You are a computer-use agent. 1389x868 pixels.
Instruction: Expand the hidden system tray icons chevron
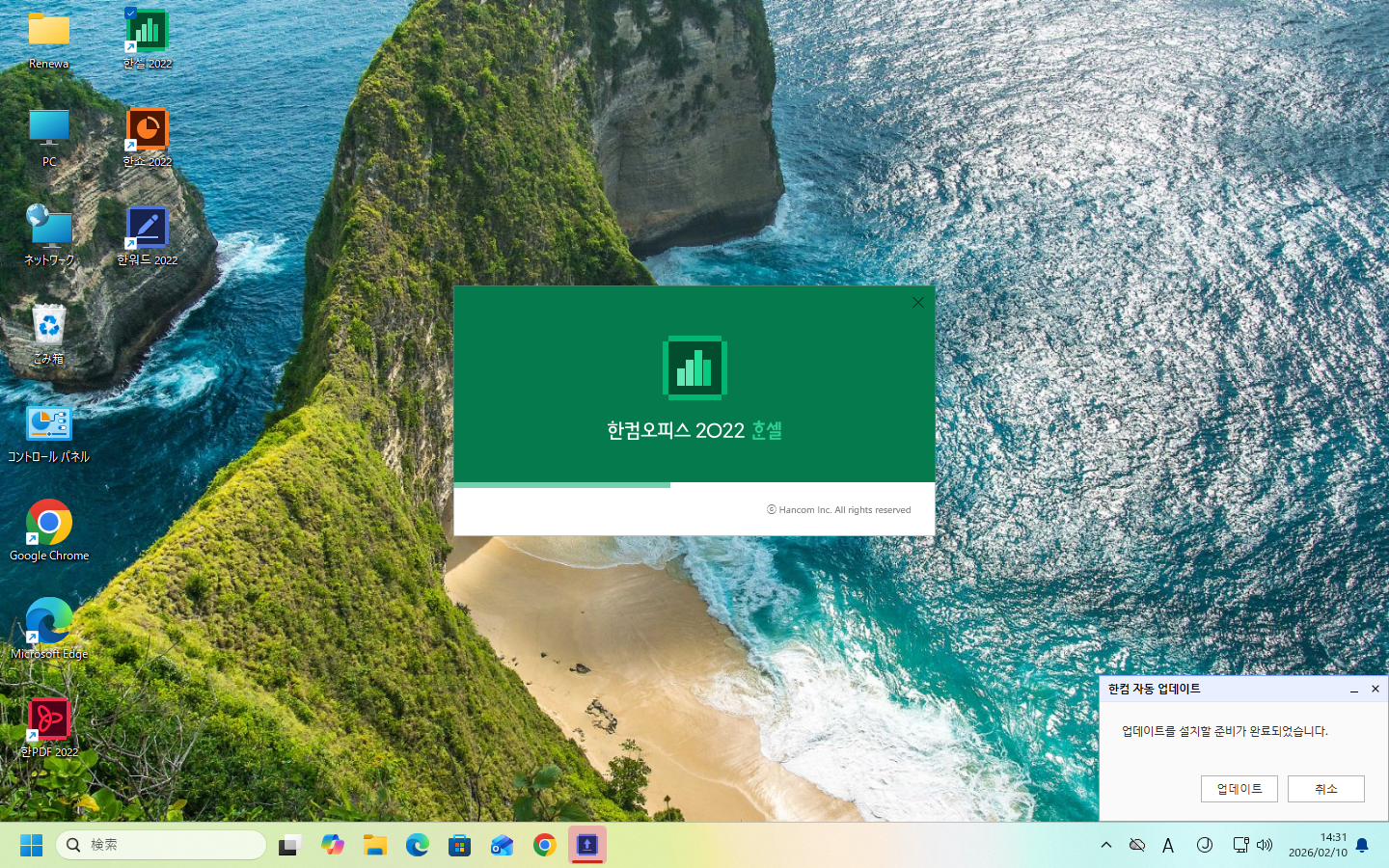click(x=1106, y=845)
